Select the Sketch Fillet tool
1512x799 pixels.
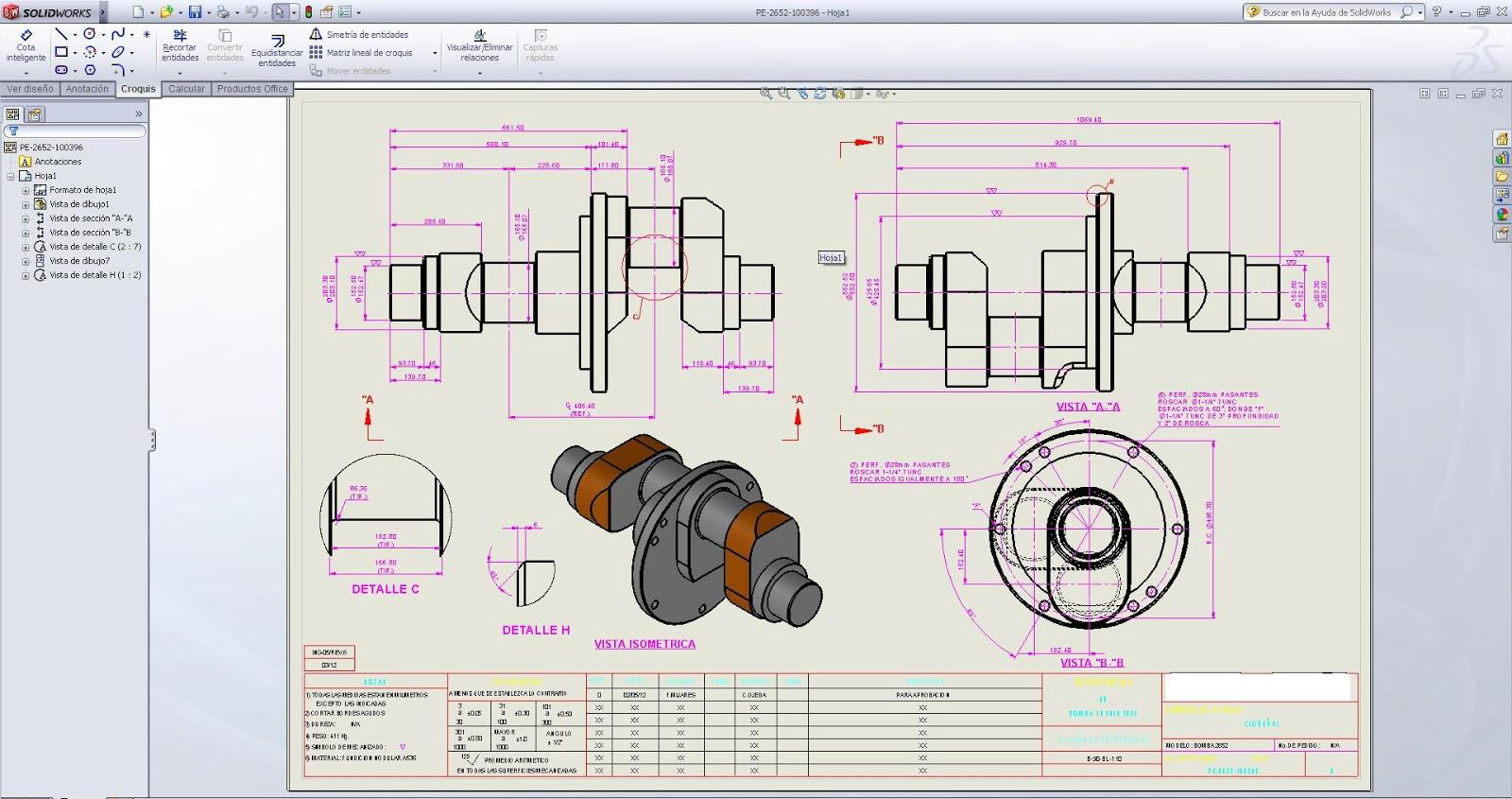118,70
